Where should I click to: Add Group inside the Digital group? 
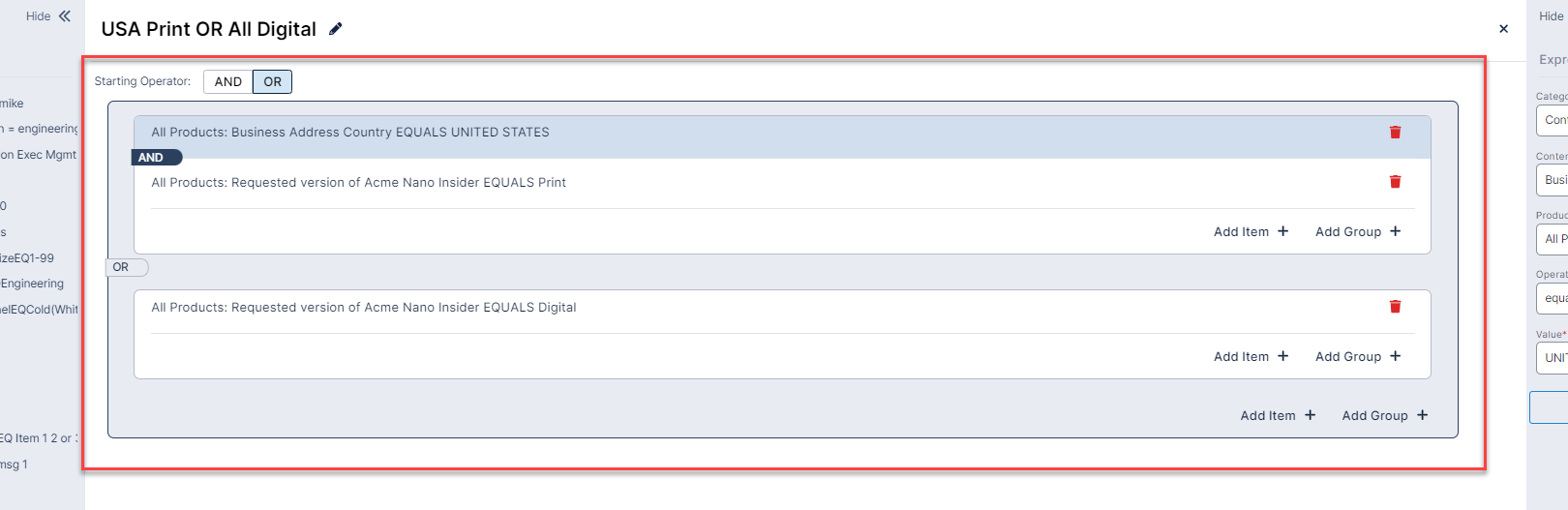(x=1357, y=357)
